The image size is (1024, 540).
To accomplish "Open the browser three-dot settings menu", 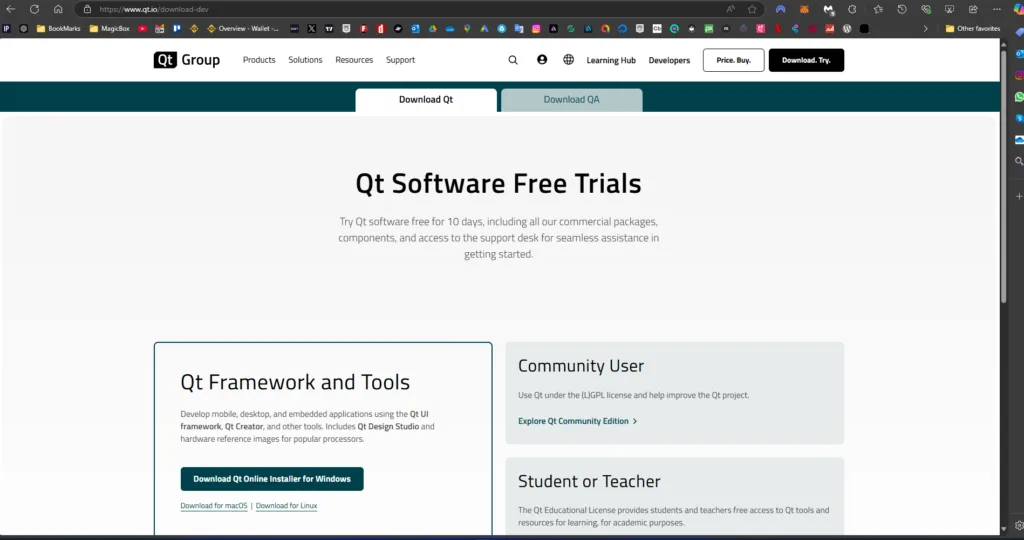I will tap(997, 9).
